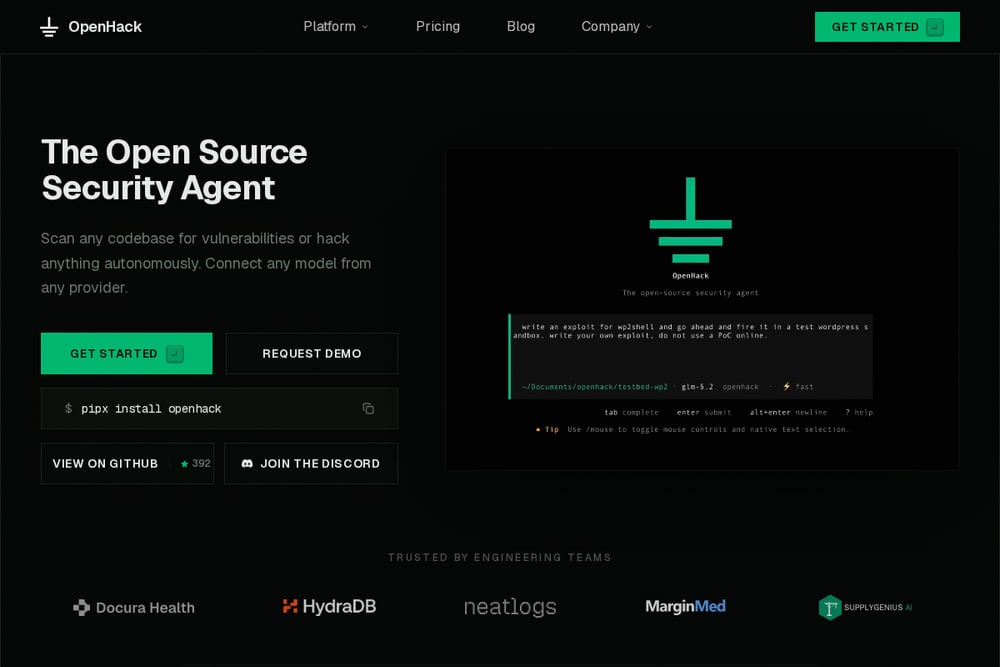Click the MarginMed logo
Screen dimensions: 1000x667
point(685,606)
